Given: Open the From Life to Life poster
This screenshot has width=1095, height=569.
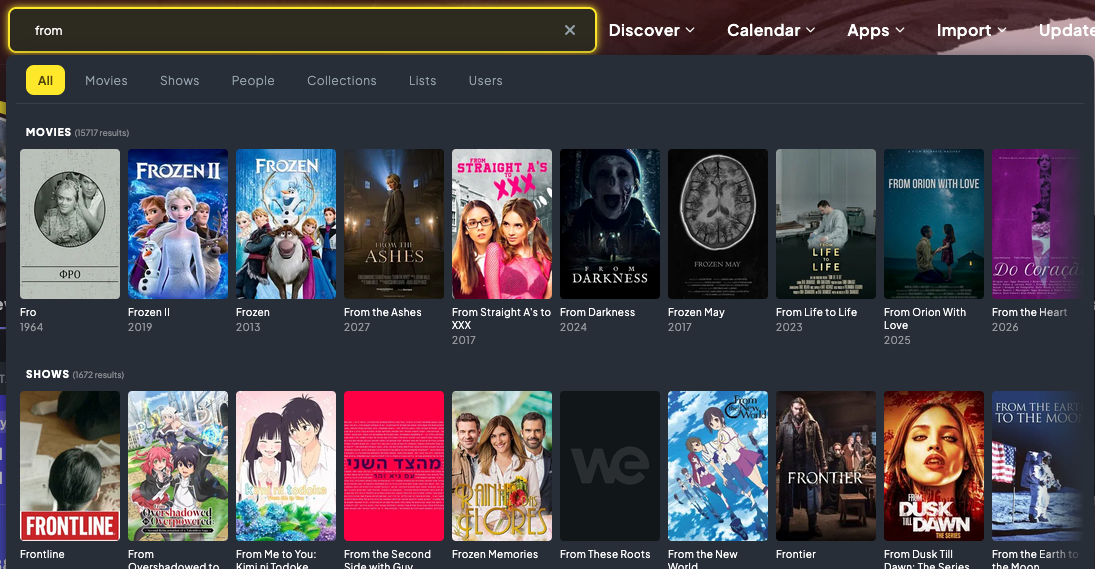Looking at the screenshot, I should (x=826, y=224).
